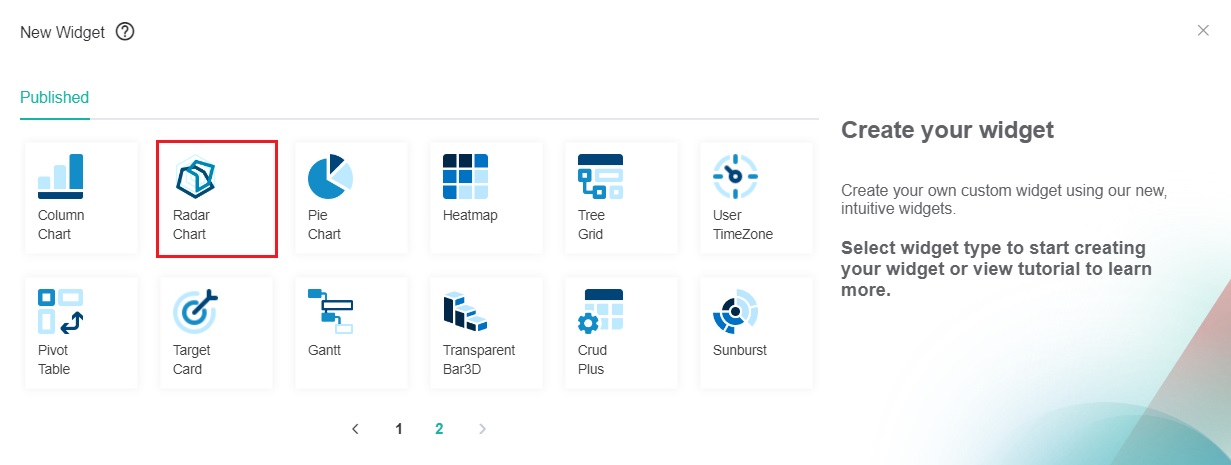
Task: Click the previous page chevron
Action: (x=355, y=429)
